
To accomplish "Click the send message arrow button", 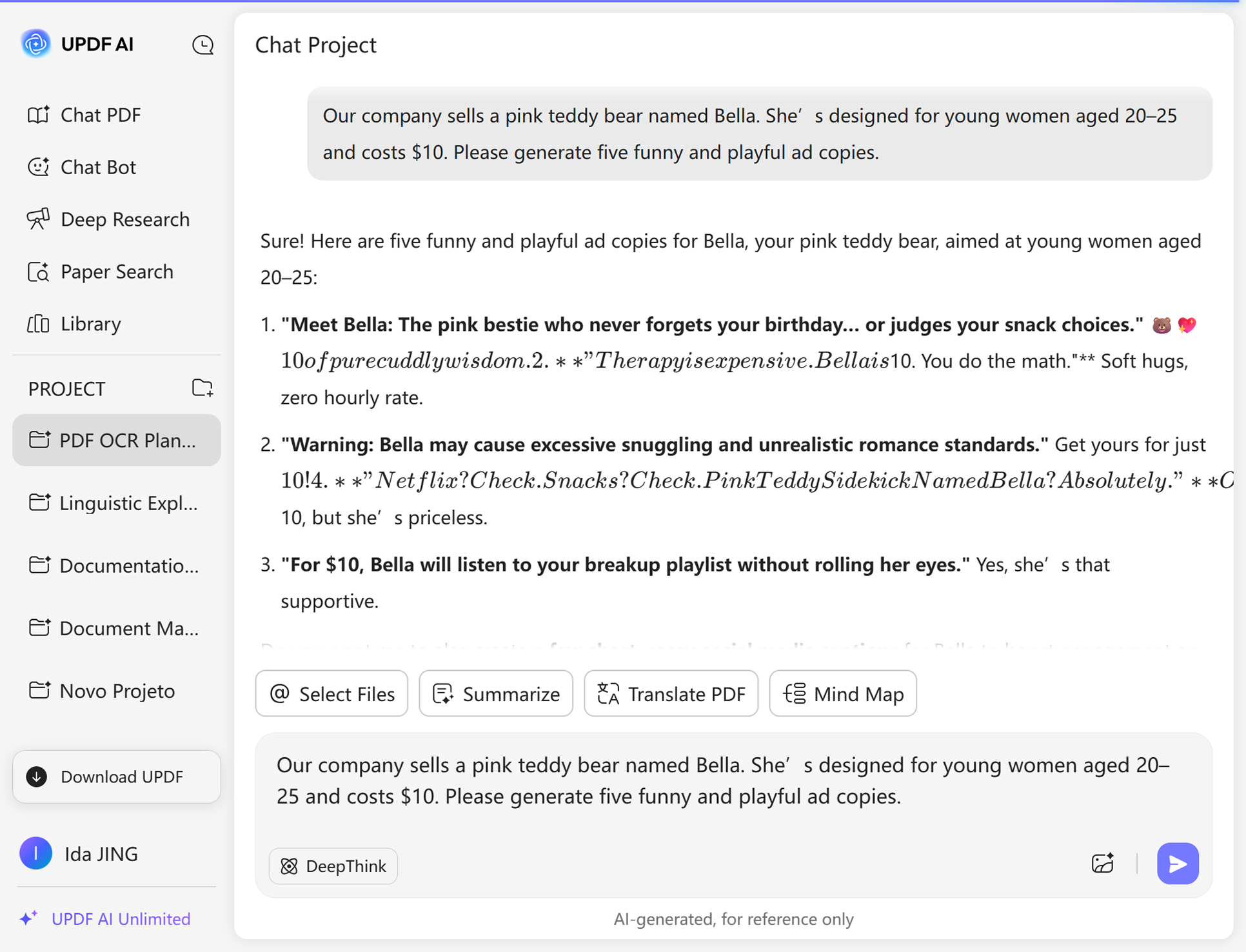I will pyautogui.click(x=1177, y=863).
